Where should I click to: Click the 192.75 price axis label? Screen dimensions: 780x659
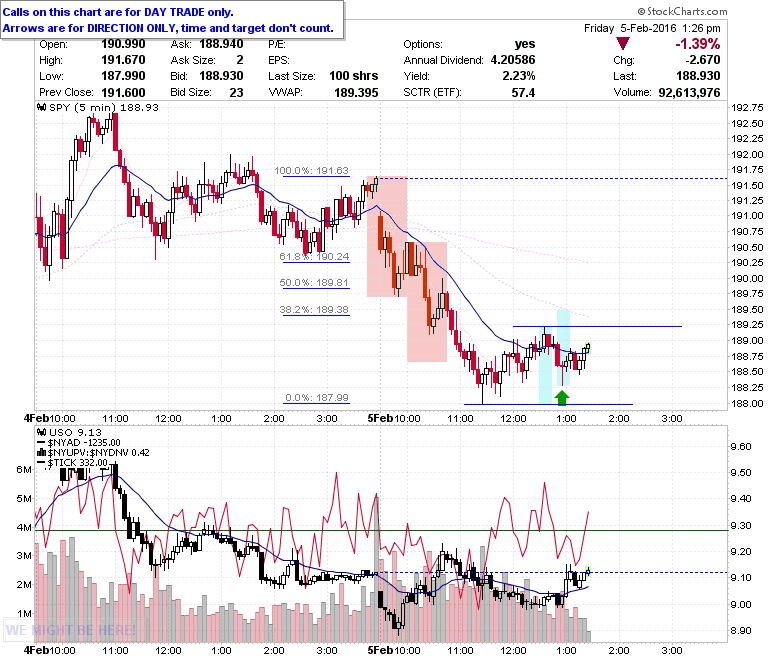click(747, 107)
